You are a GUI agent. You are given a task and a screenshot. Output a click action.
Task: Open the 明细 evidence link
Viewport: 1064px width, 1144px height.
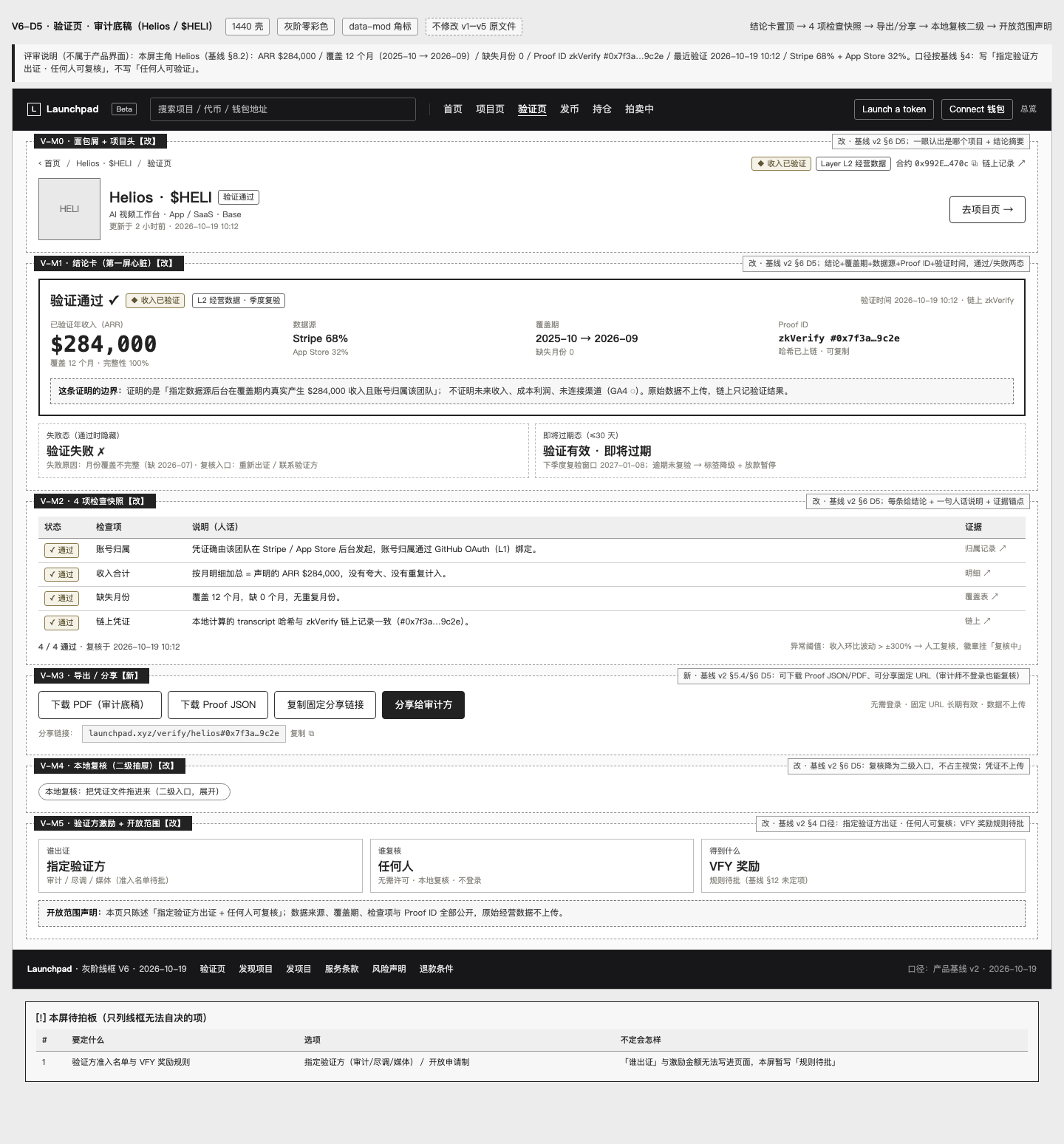coord(978,573)
